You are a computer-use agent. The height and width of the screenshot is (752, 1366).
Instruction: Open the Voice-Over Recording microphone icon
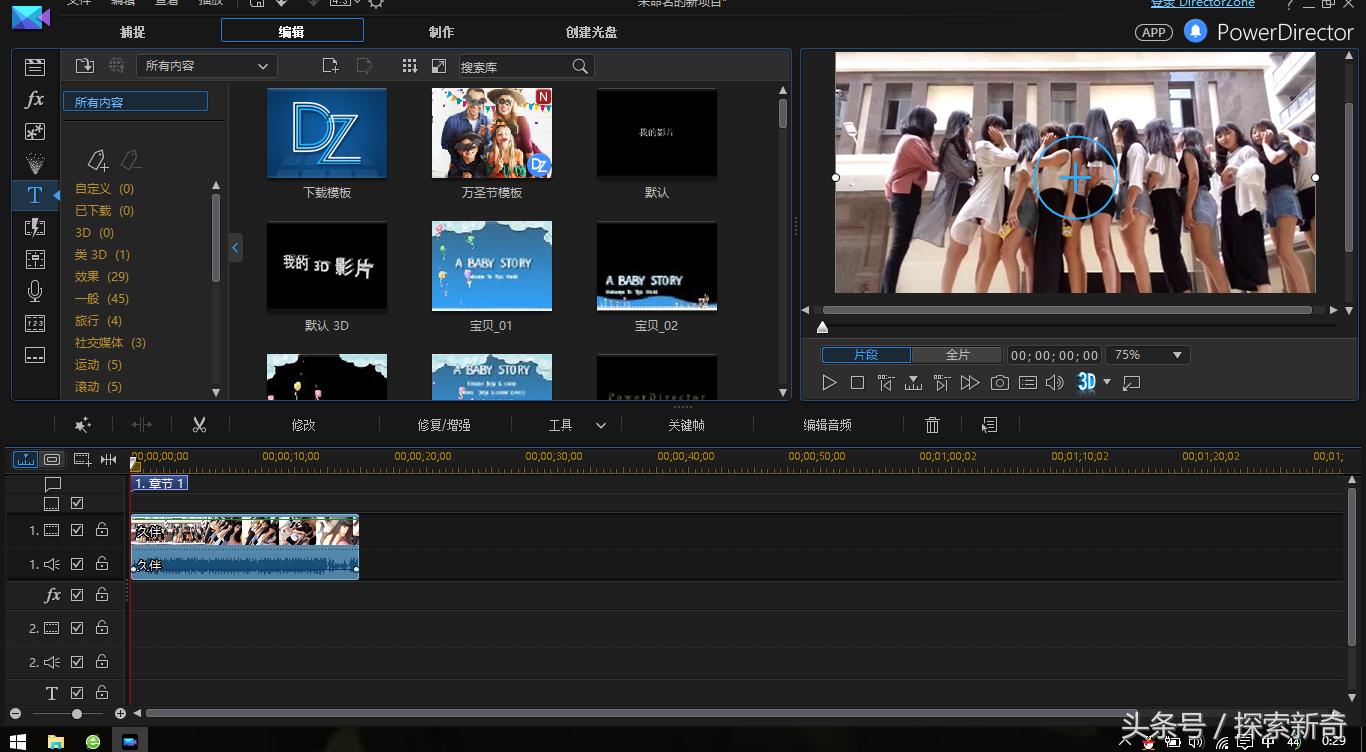pos(35,291)
